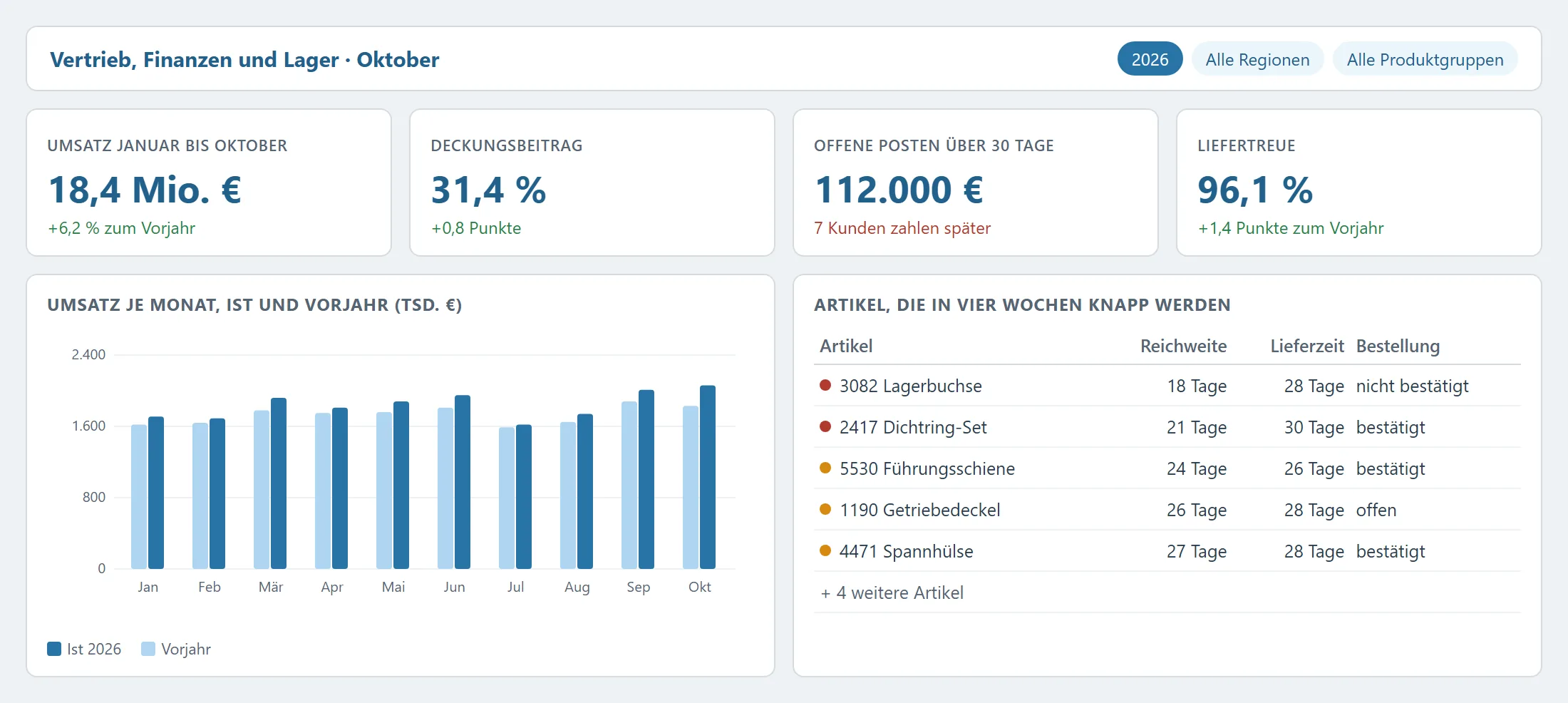Click the 112.000 € open items value
The width and height of the screenshot is (1568, 703).
(x=899, y=190)
